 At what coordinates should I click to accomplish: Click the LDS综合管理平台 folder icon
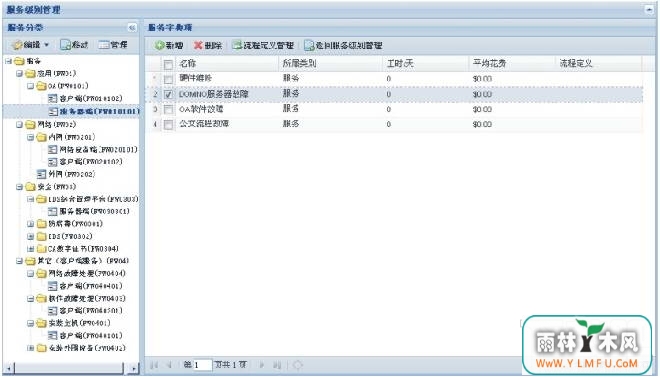click(x=41, y=199)
